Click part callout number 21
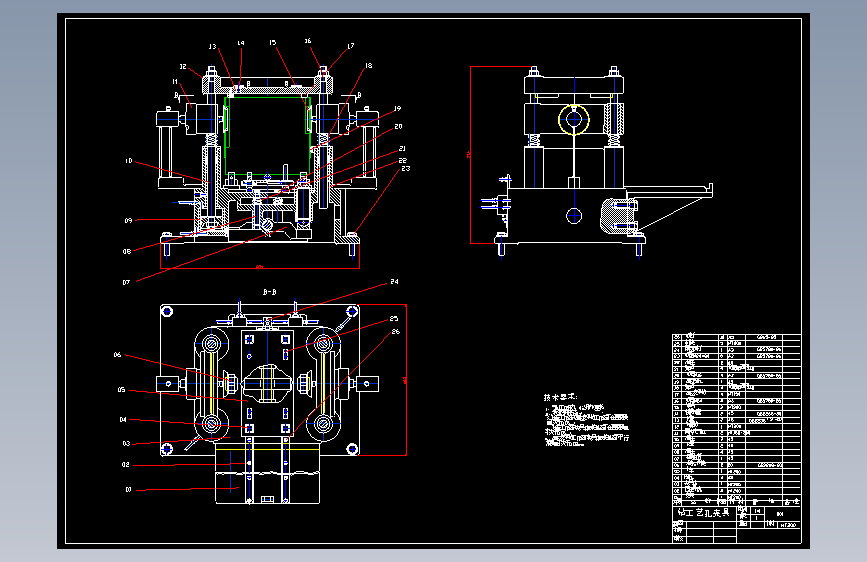Viewport: 867px width, 562px height. (403, 149)
